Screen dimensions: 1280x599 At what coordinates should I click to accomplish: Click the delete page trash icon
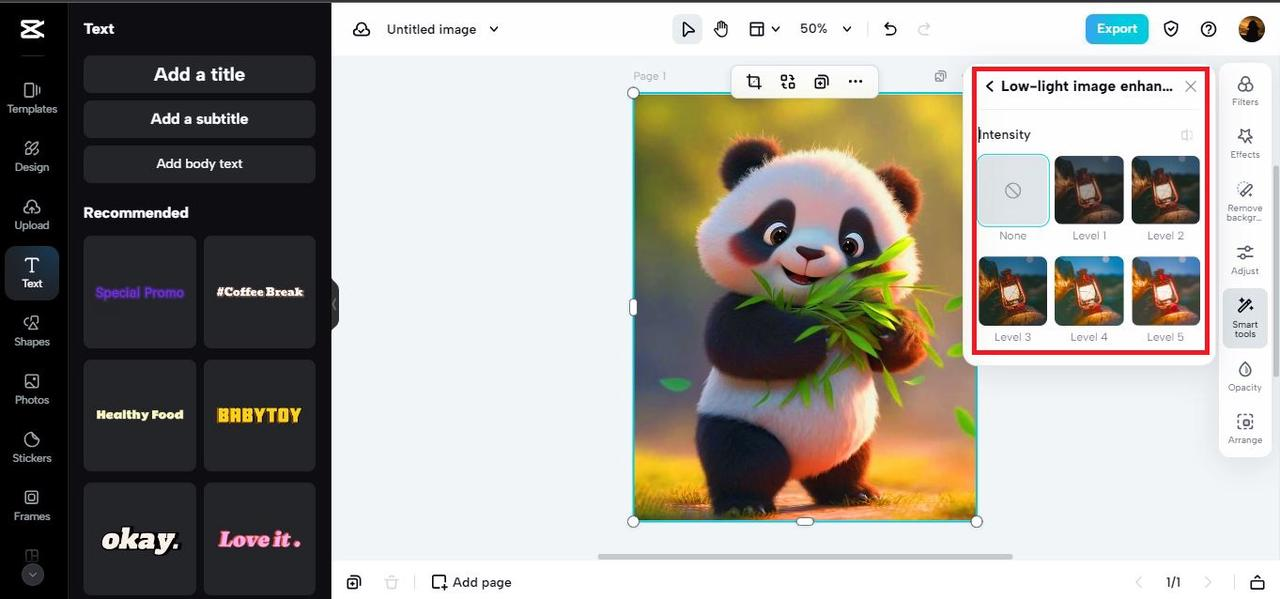[x=391, y=582]
